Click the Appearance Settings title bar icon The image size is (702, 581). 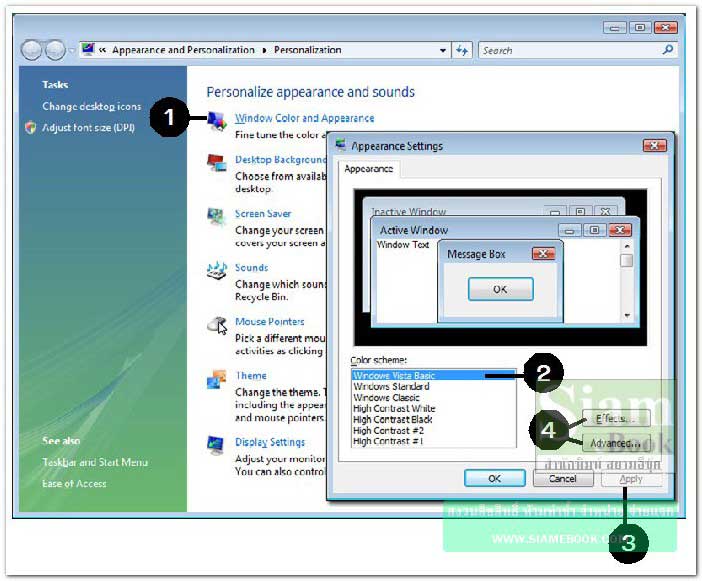pos(341,145)
